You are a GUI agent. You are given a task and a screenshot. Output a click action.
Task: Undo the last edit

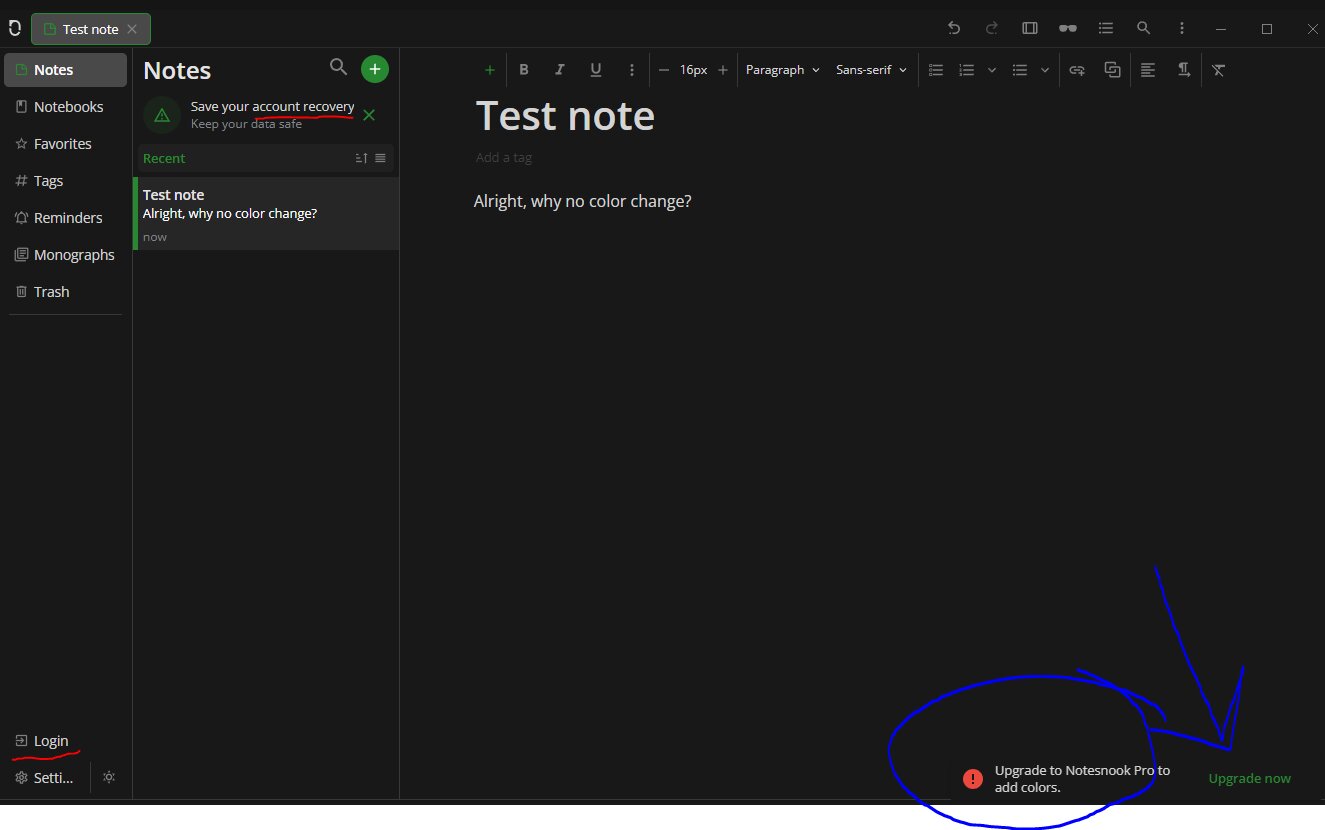pyautogui.click(x=954, y=28)
